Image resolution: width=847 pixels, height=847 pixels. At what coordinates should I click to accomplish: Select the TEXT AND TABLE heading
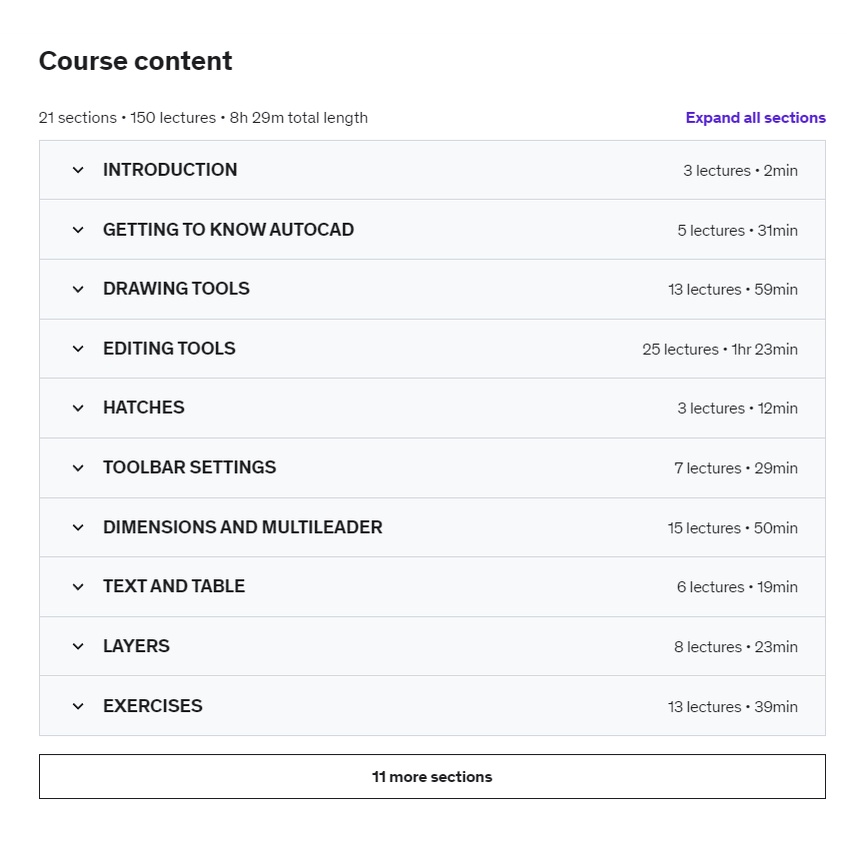(174, 586)
